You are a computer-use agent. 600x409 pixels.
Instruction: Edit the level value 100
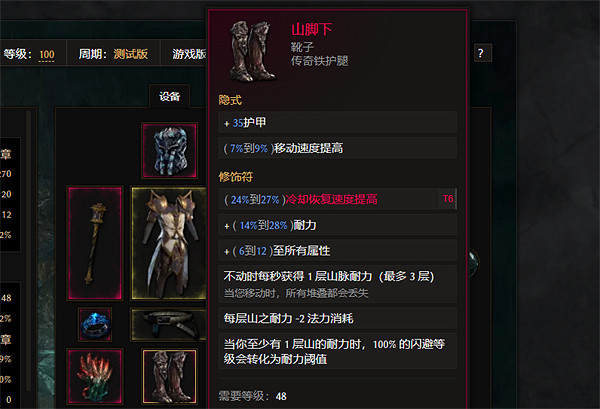(x=47, y=54)
